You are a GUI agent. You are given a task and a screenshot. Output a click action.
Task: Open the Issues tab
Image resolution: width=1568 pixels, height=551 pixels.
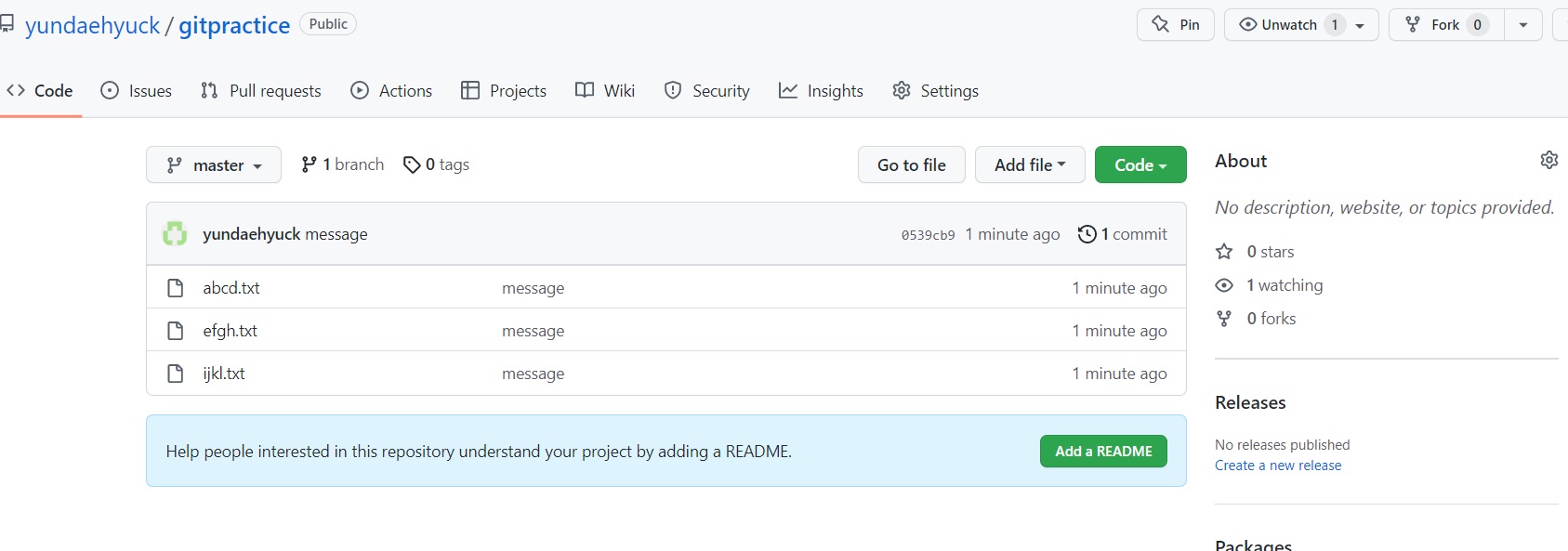[x=137, y=90]
